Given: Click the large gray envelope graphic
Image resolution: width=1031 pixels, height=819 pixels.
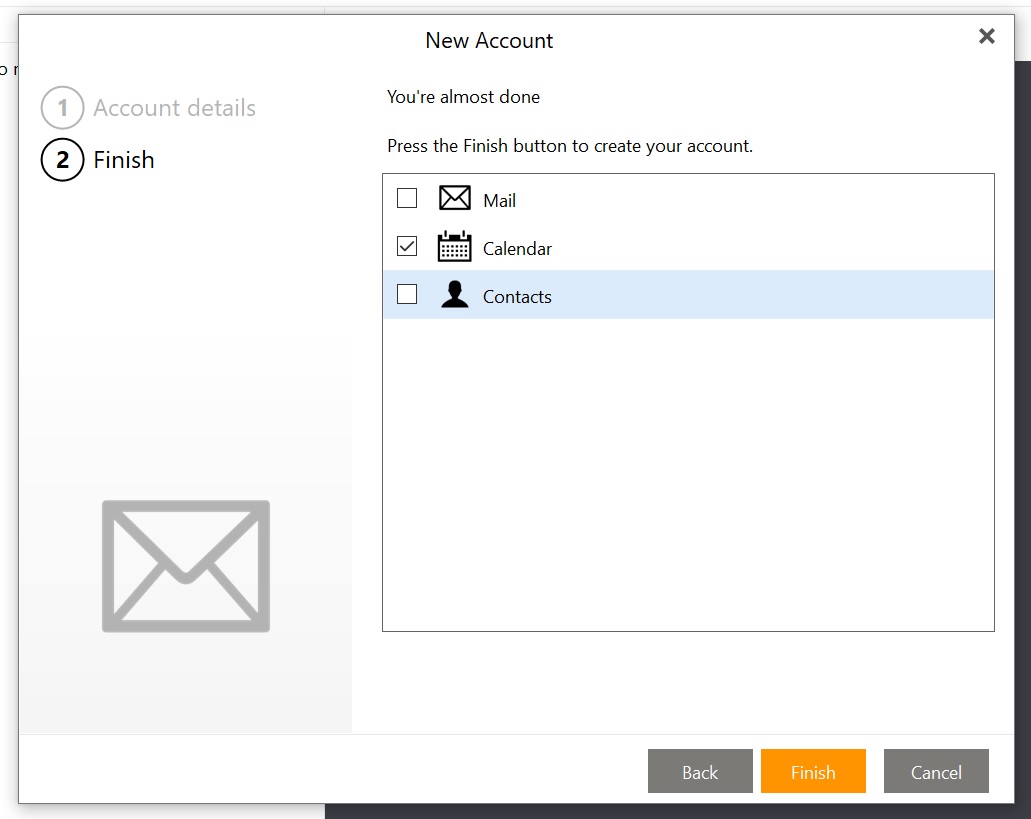Looking at the screenshot, I should click(186, 566).
